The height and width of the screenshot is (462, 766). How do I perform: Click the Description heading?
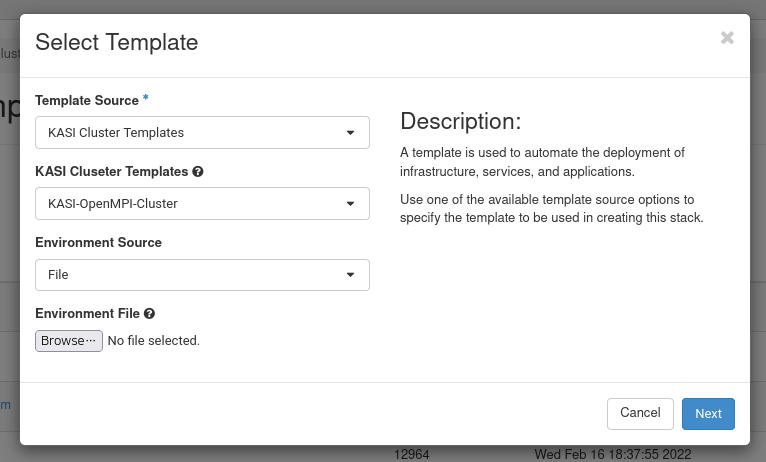point(461,122)
